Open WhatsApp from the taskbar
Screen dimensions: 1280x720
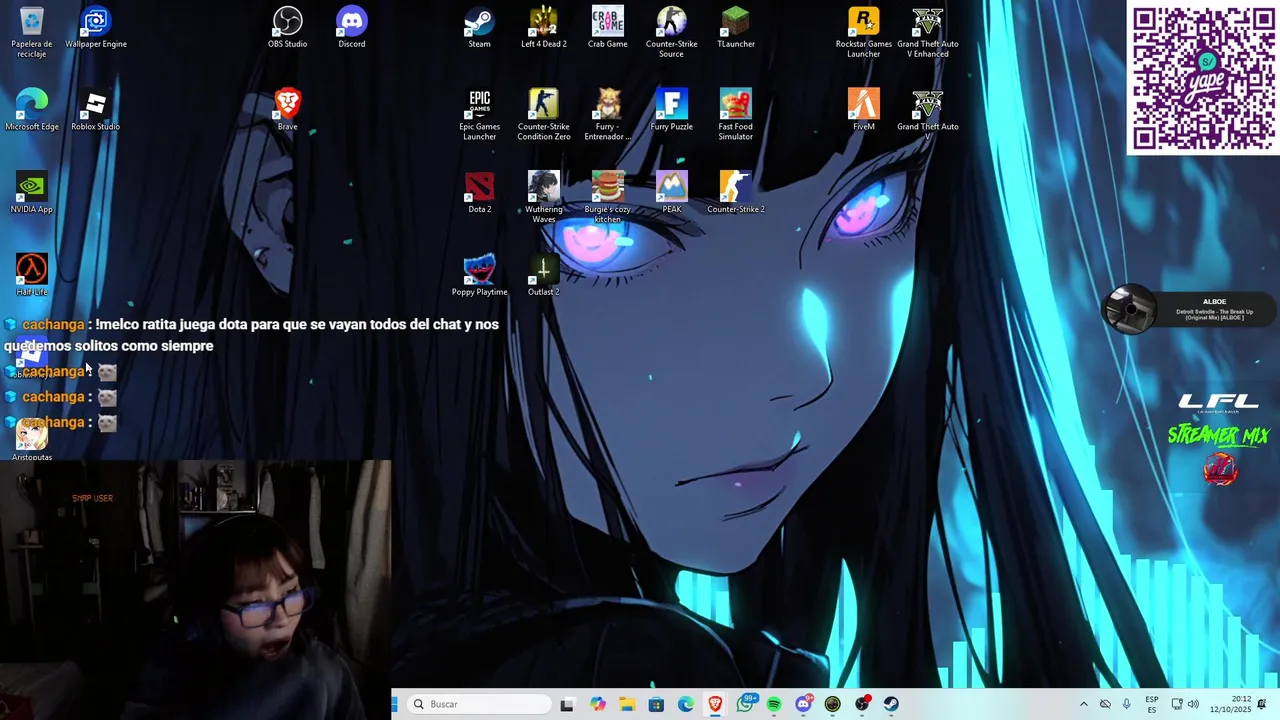[x=745, y=704]
